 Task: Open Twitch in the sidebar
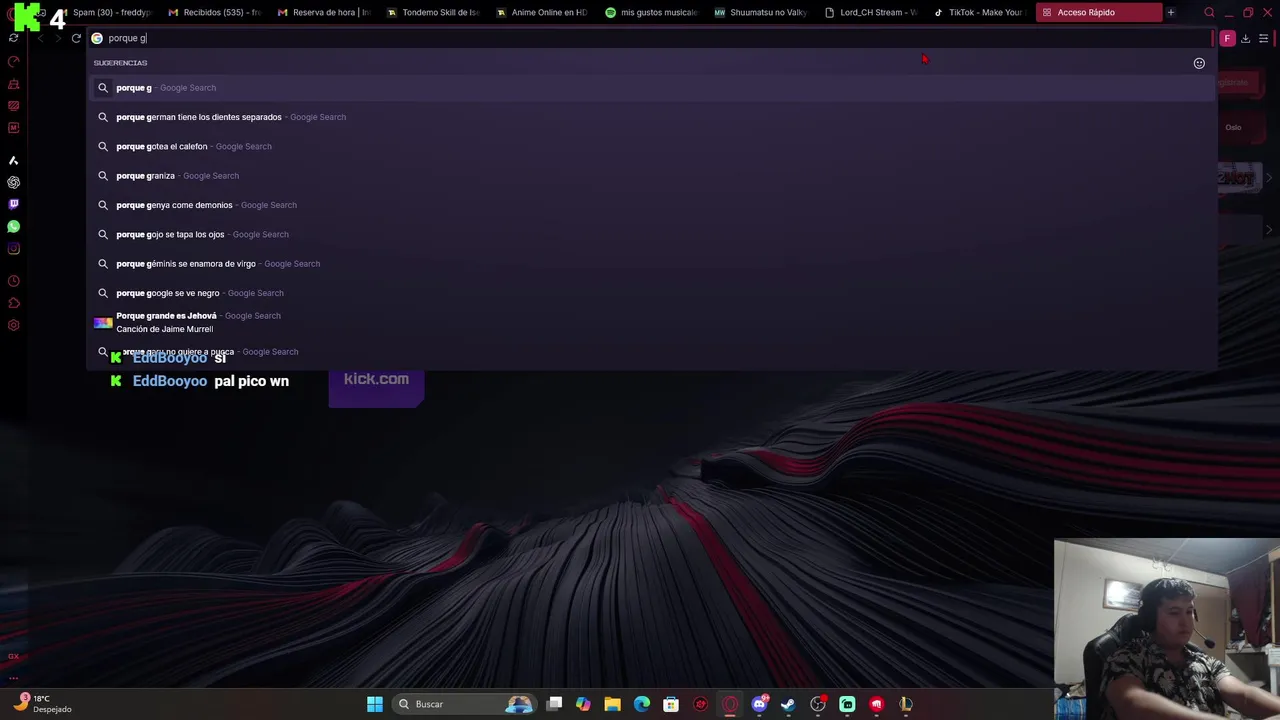pyautogui.click(x=13, y=204)
